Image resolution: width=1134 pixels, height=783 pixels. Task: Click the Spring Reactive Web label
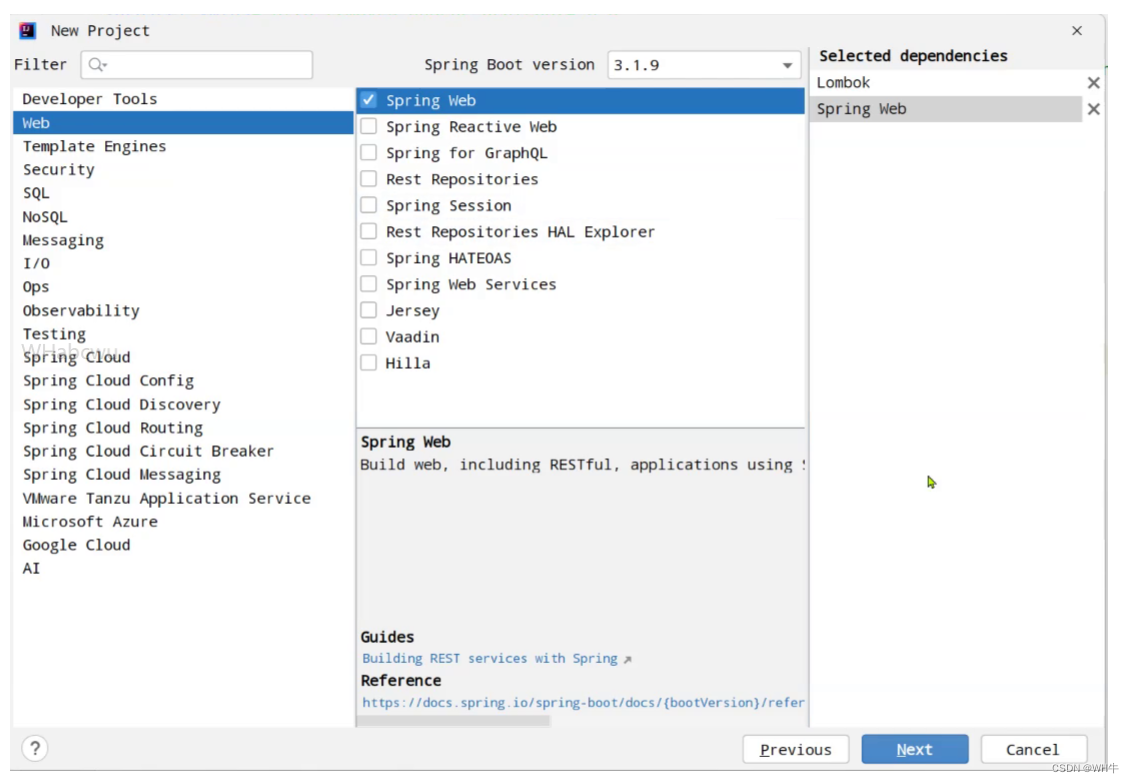[x=471, y=127]
